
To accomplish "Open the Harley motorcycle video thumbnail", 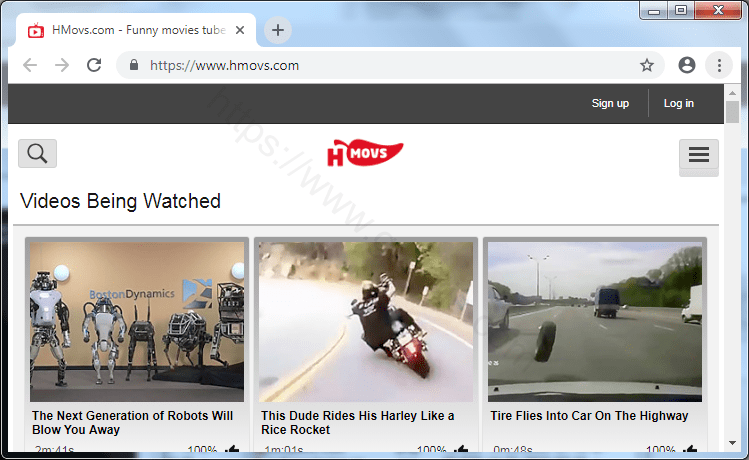I will [x=366, y=321].
